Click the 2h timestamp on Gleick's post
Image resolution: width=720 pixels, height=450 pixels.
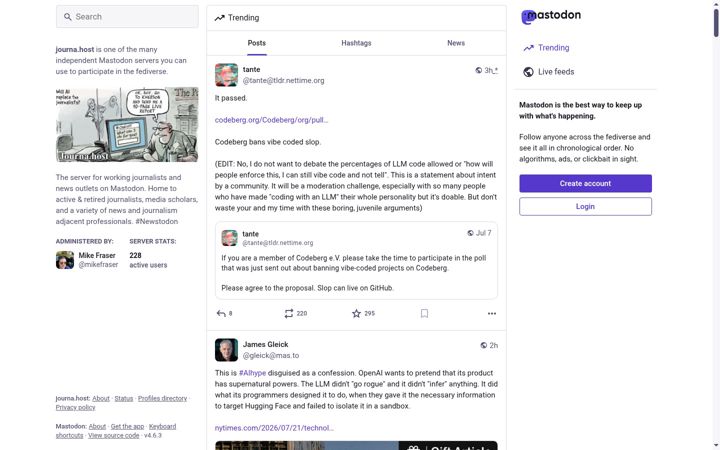[494, 345]
